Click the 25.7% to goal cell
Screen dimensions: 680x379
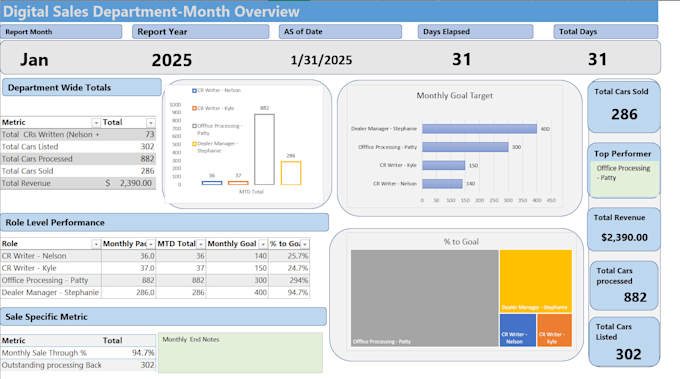tap(289, 256)
